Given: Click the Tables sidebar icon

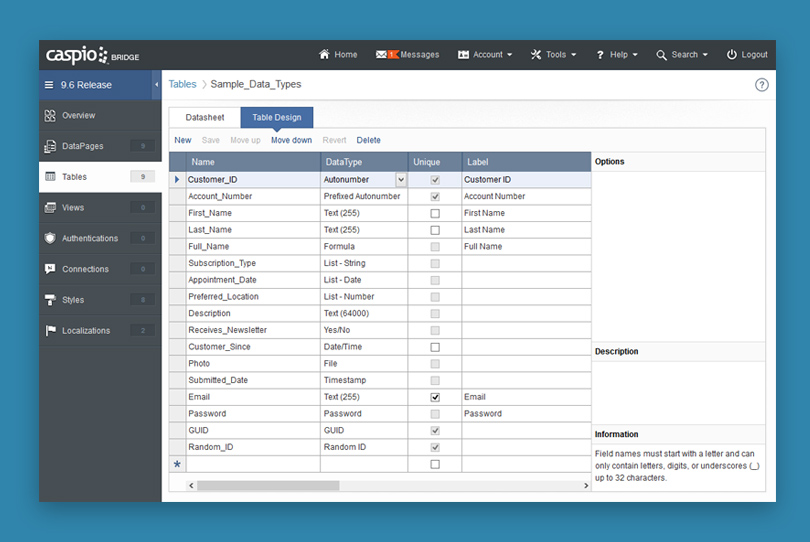Looking at the screenshot, I should pos(50,177).
